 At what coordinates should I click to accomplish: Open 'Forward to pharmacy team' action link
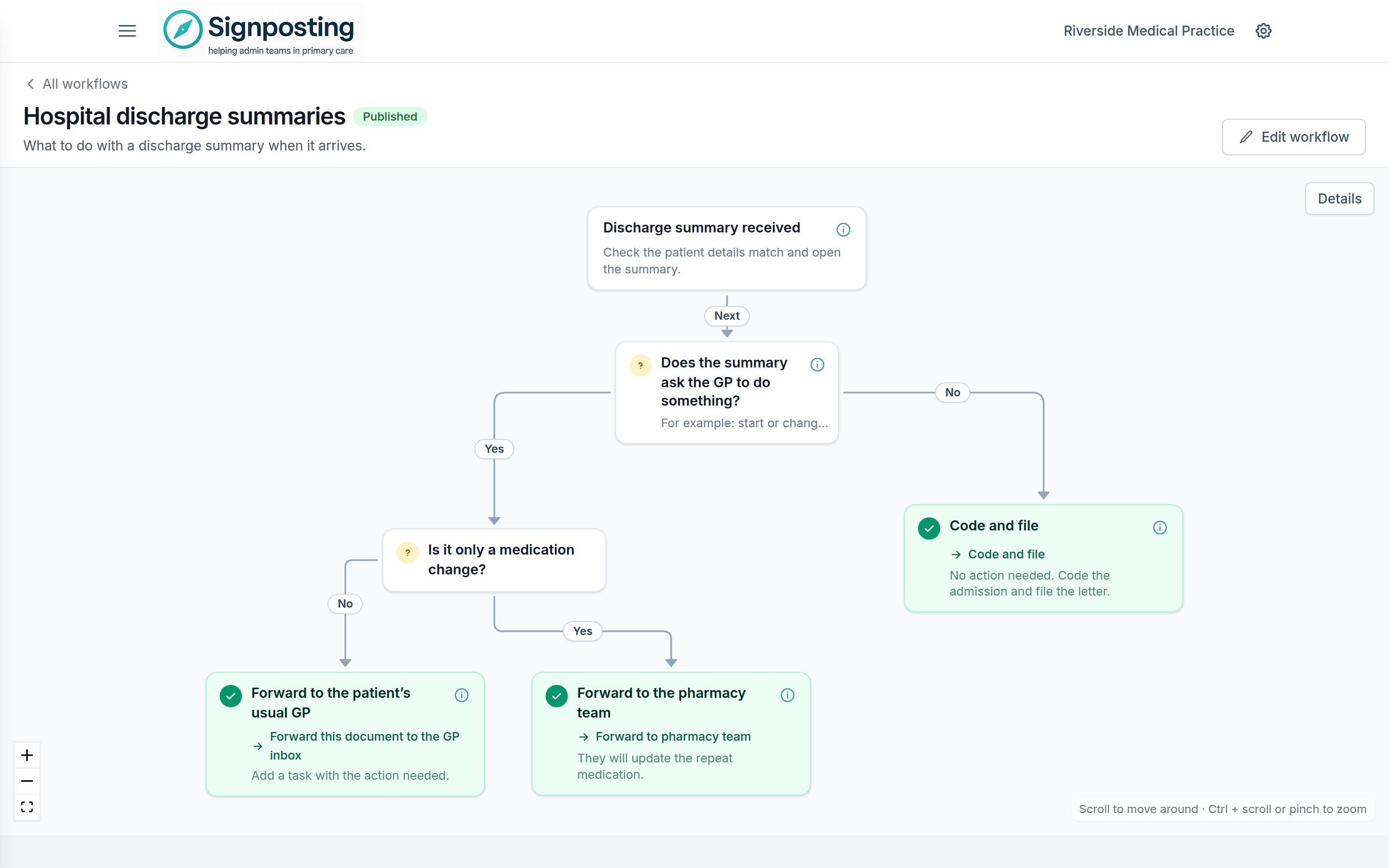[x=665, y=736]
